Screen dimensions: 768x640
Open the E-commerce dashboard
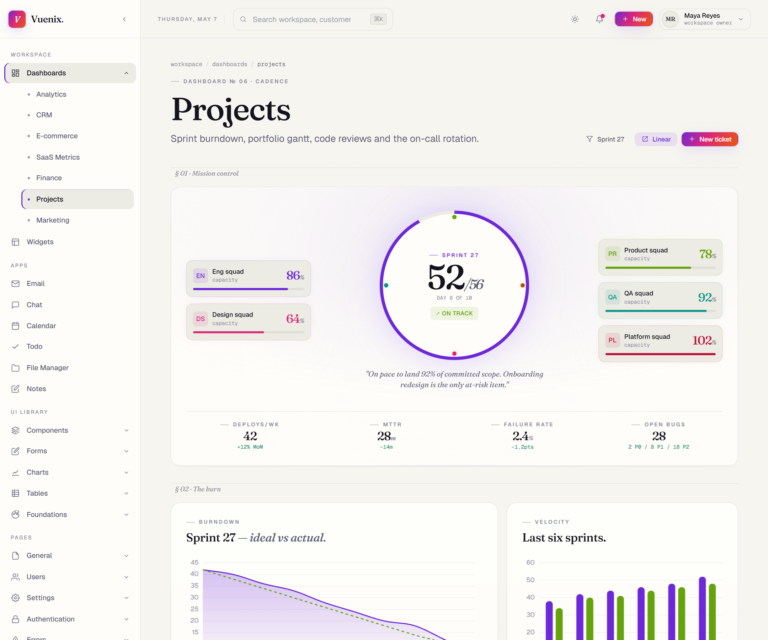77,136
